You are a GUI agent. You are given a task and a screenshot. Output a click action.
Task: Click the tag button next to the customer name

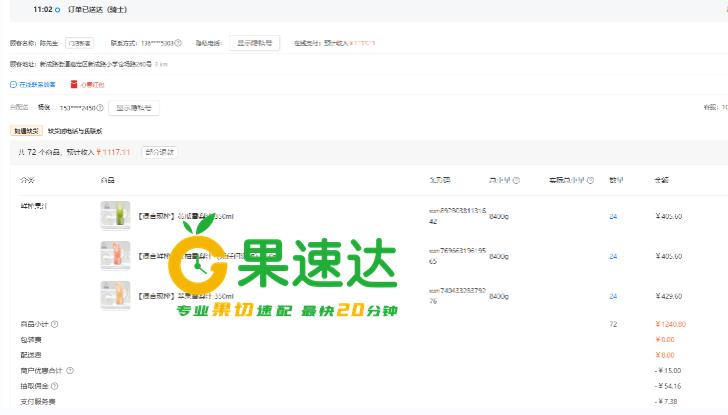[x=79, y=43]
